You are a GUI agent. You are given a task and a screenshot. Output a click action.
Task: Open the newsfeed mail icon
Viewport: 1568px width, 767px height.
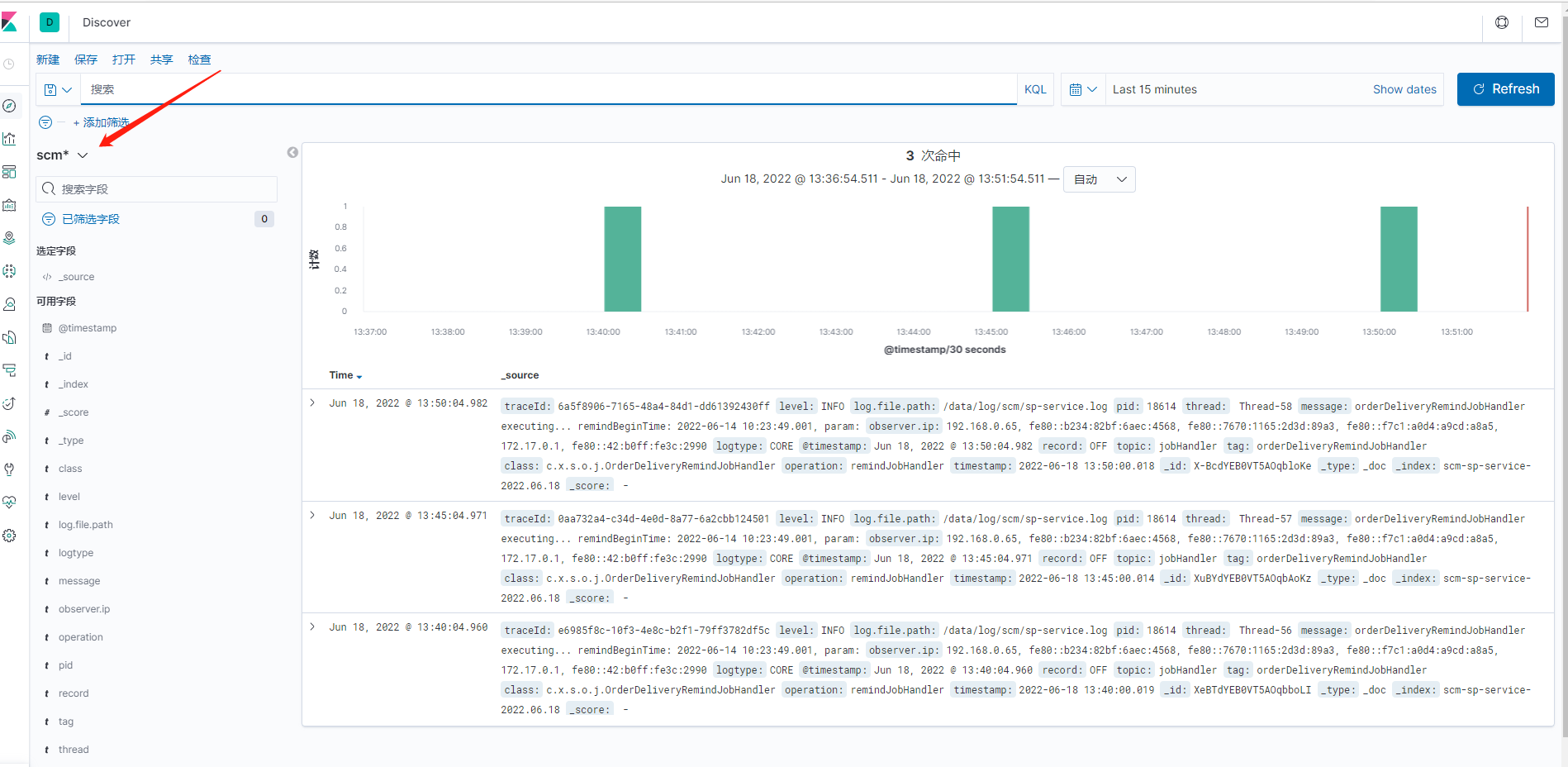pyautogui.click(x=1542, y=22)
